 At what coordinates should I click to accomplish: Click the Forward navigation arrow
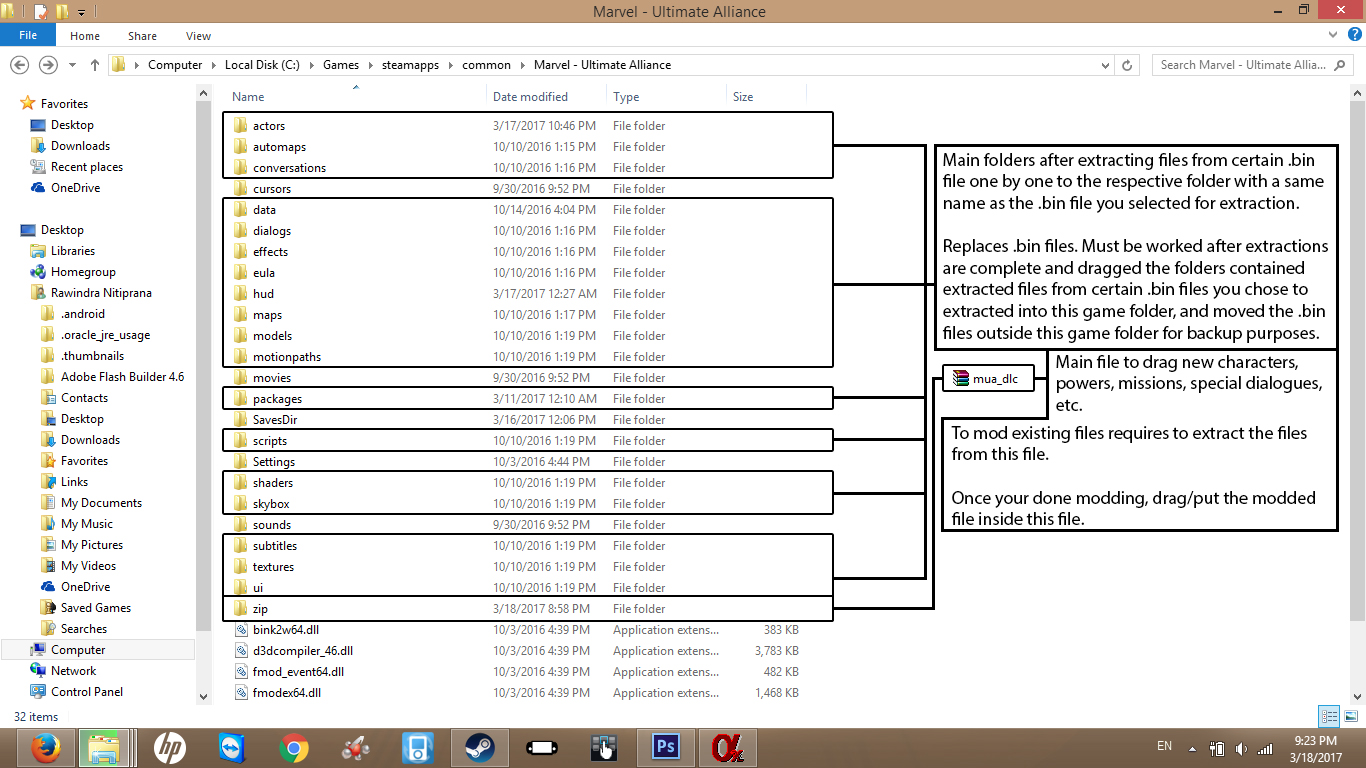(47, 65)
